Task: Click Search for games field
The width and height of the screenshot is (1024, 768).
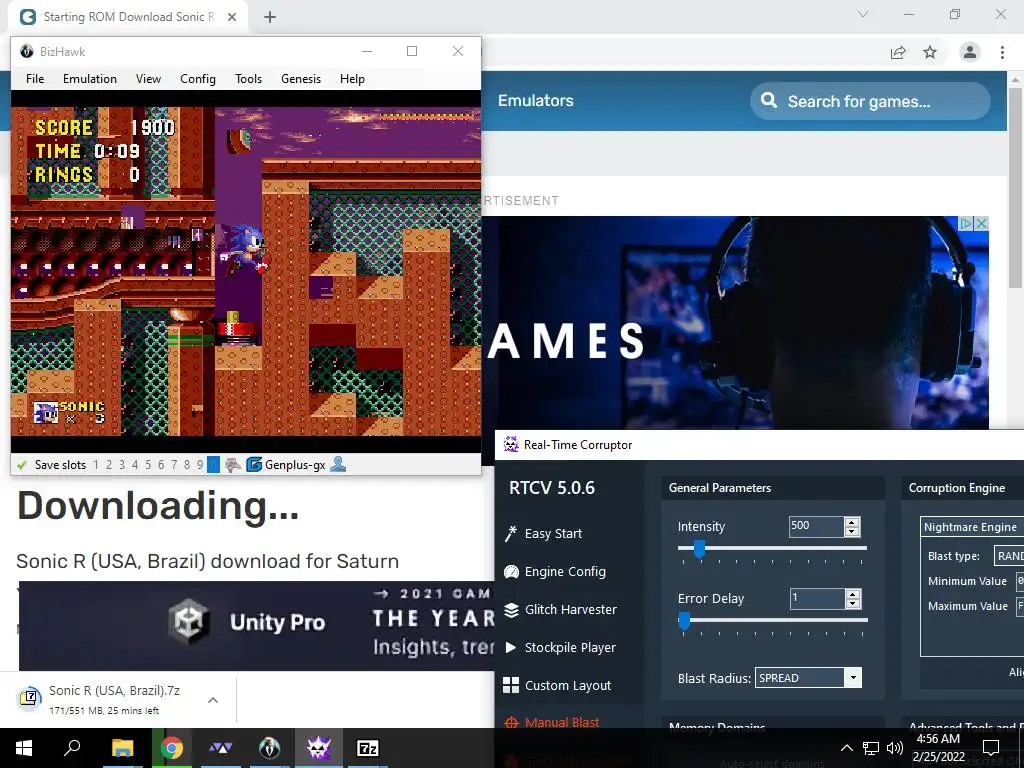Action: (x=870, y=101)
